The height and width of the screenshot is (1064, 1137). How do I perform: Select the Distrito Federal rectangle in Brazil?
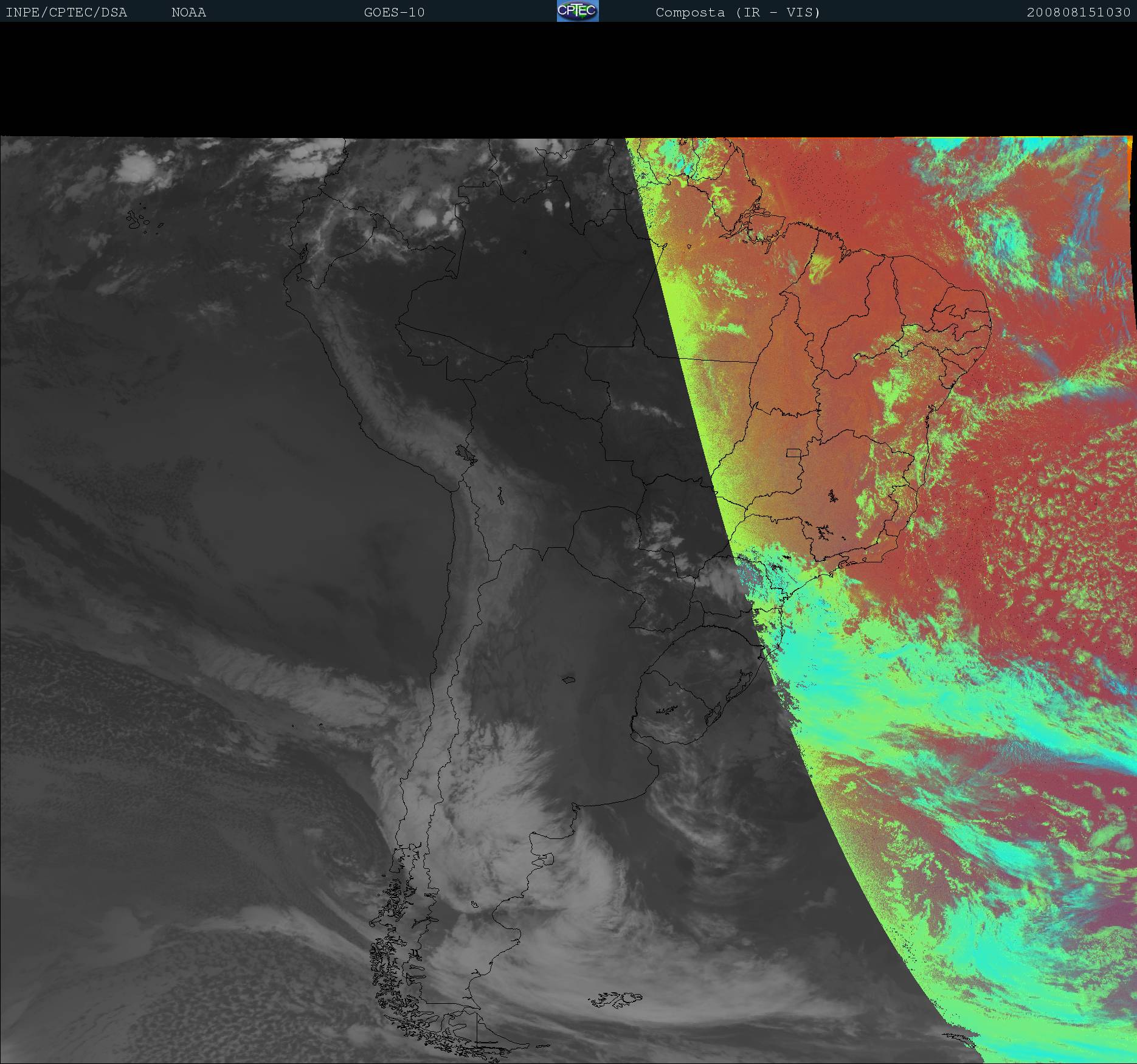(x=793, y=452)
